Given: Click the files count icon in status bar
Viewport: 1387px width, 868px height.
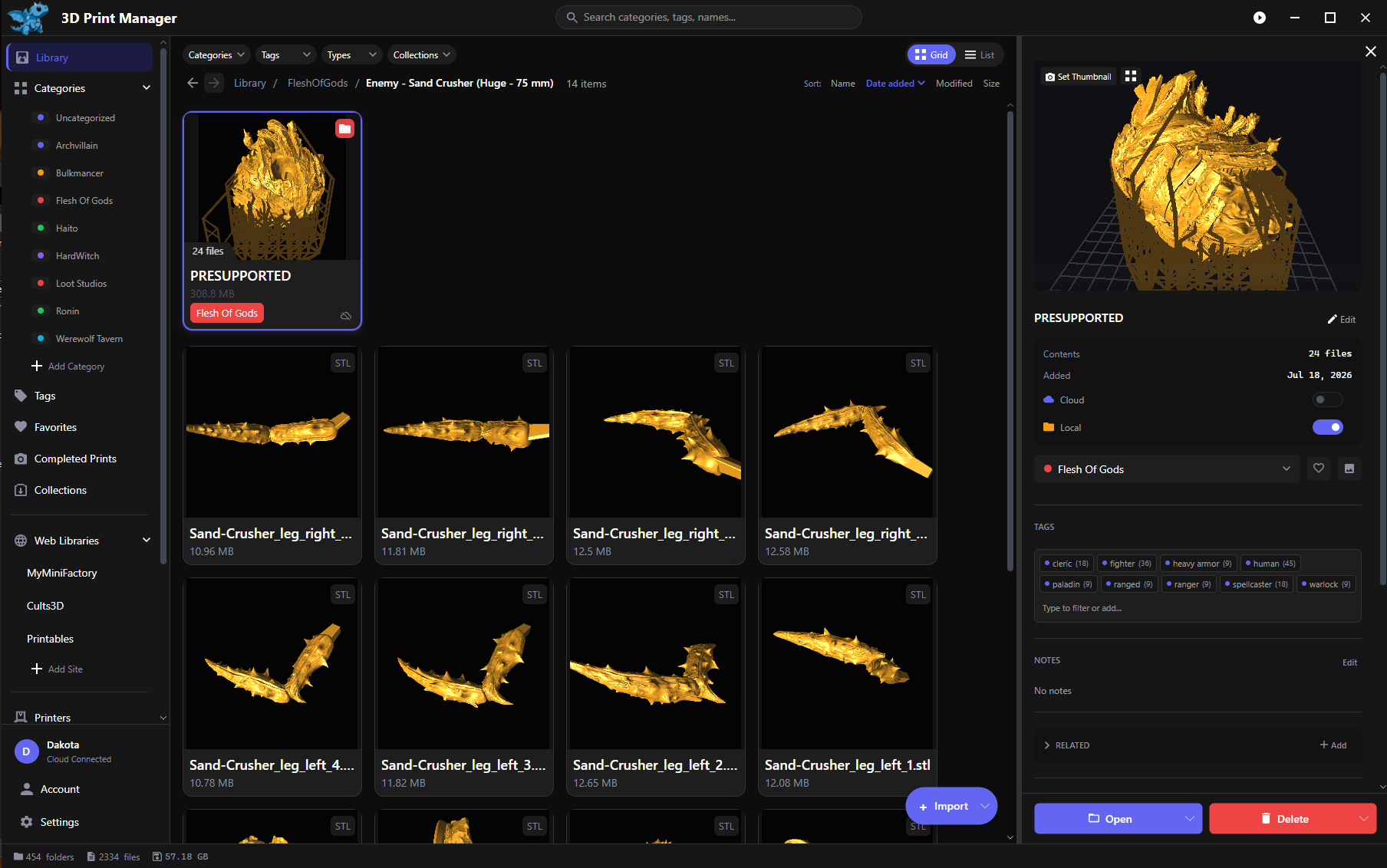Looking at the screenshot, I should [x=91, y=856].
